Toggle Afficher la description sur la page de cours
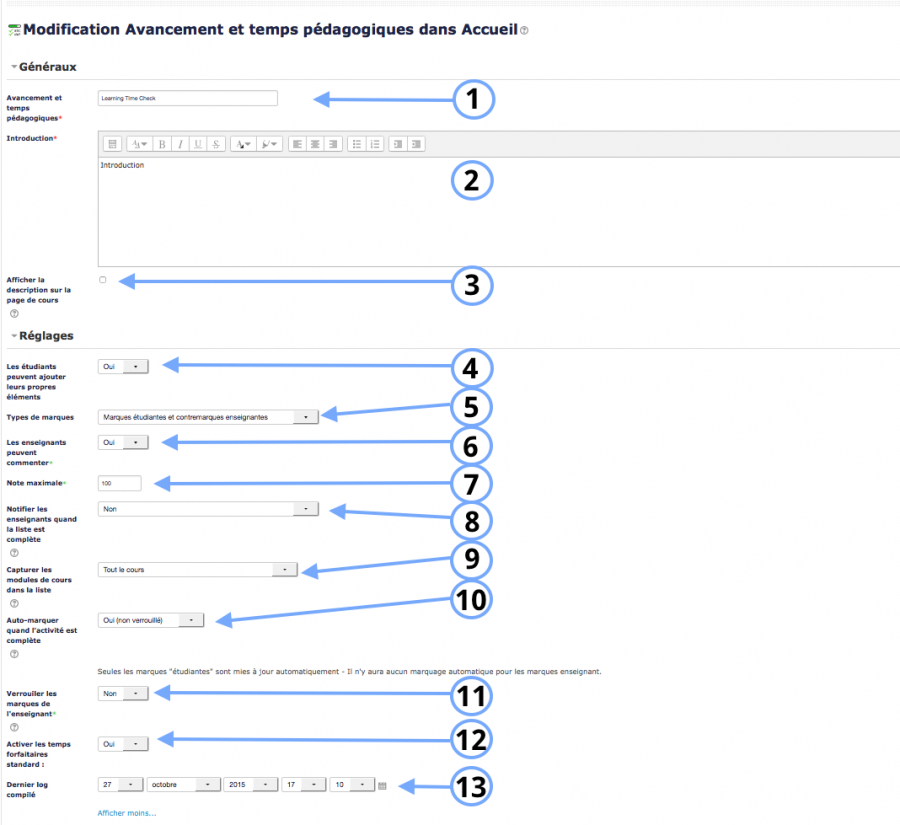 click(101, 280)
